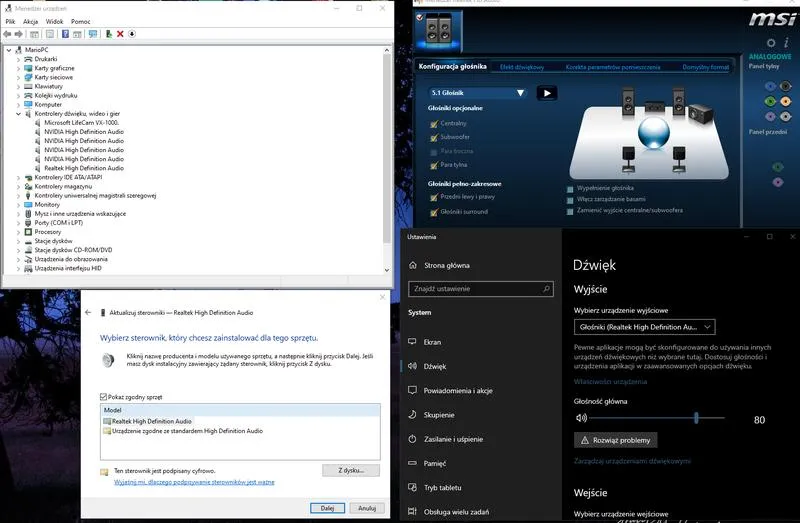Open the Akcja menu in Device Manager
This screenshot has height=523, width=800.
(x=30, y=20)
